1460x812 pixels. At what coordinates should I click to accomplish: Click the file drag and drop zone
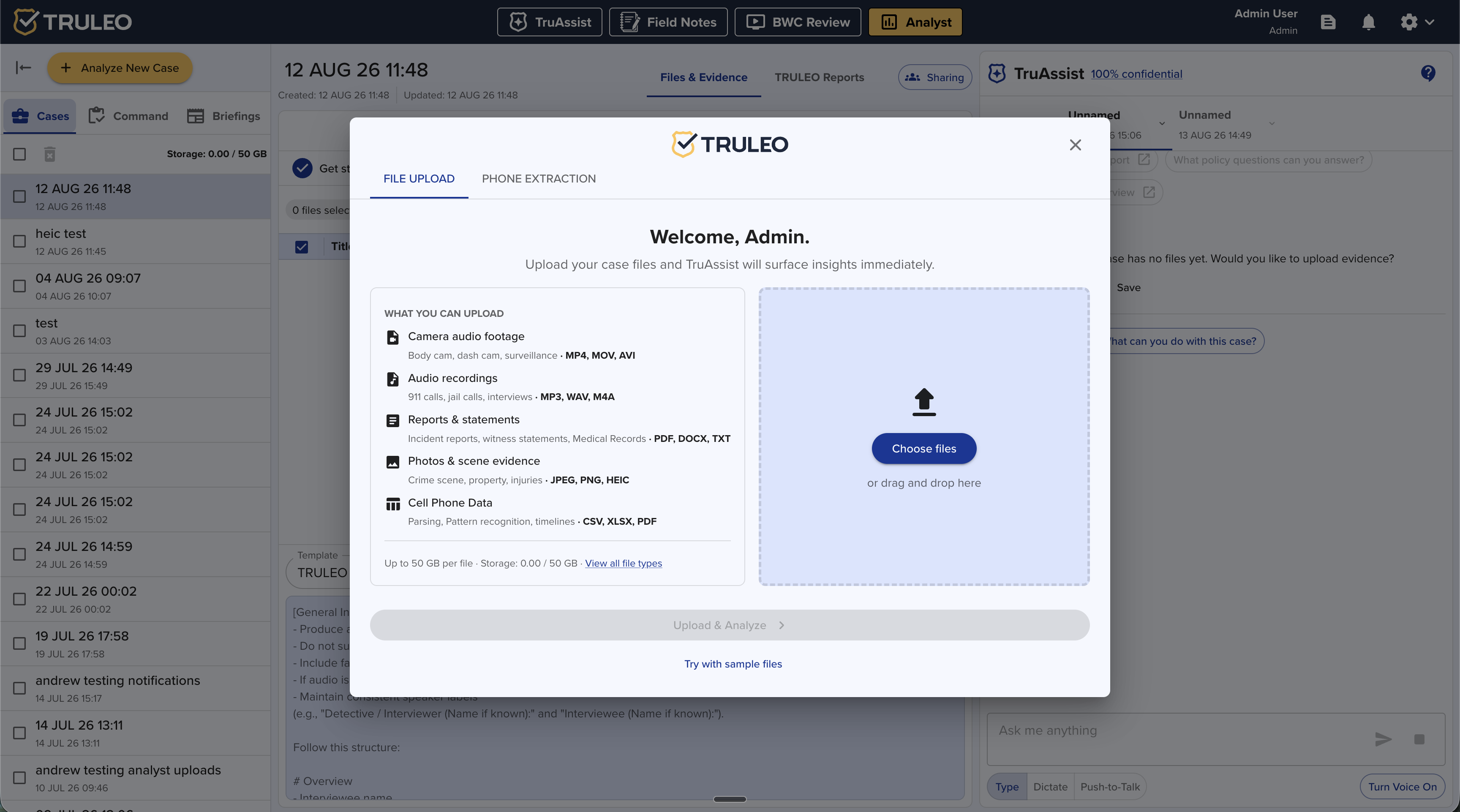(924, 436)
